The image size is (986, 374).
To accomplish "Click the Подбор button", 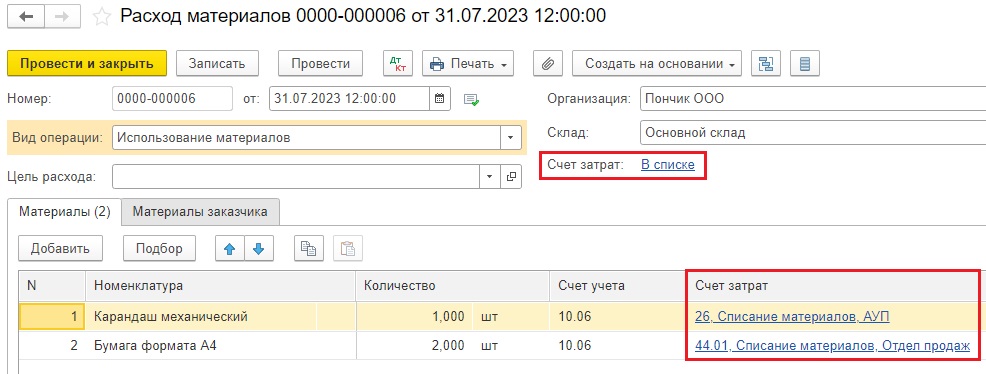I will pyautogui.click(x=159, y=248).
